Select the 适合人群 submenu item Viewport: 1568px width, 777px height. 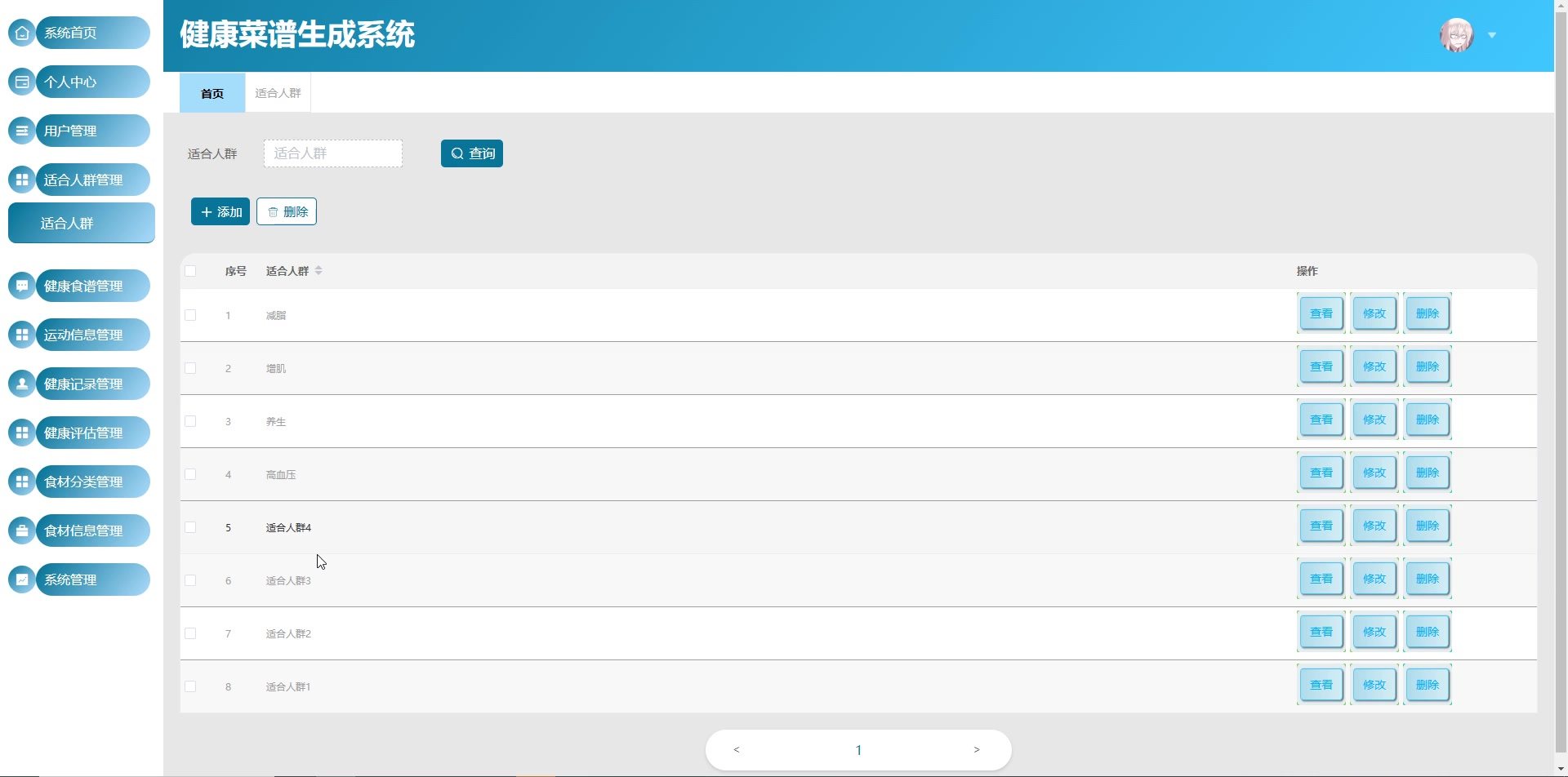(82, 223)
